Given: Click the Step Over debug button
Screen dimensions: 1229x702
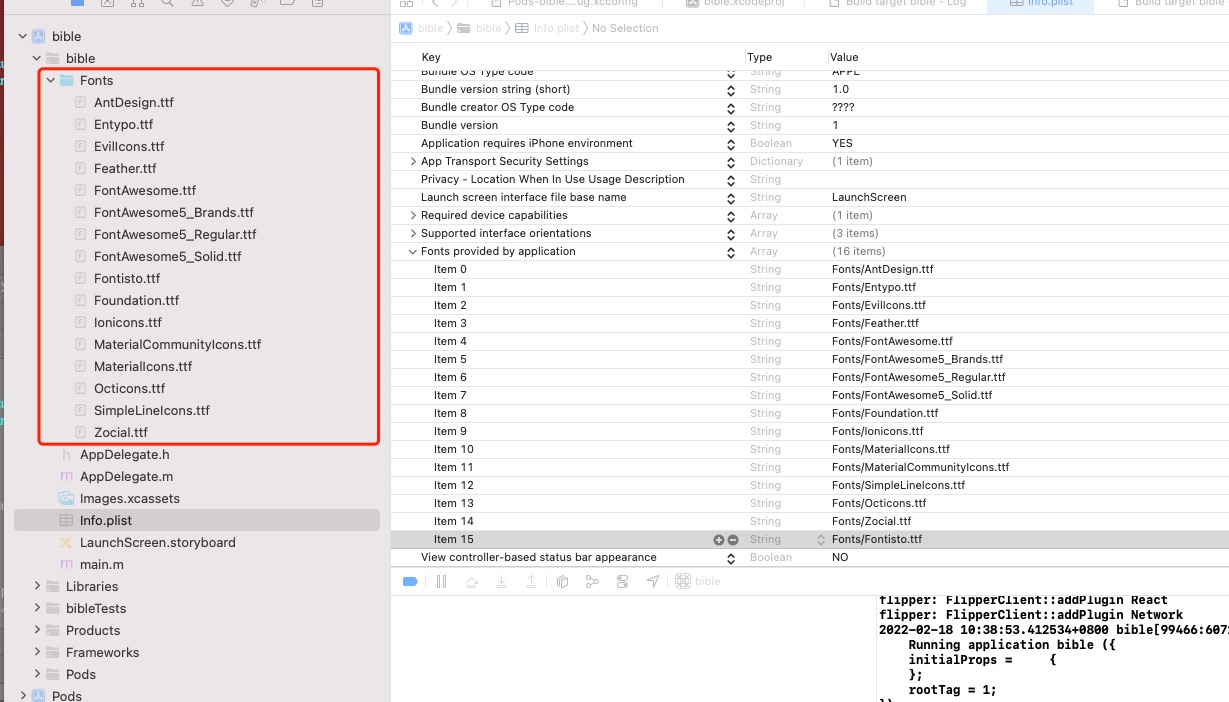Looking at the screenshot, I should 471,582.
